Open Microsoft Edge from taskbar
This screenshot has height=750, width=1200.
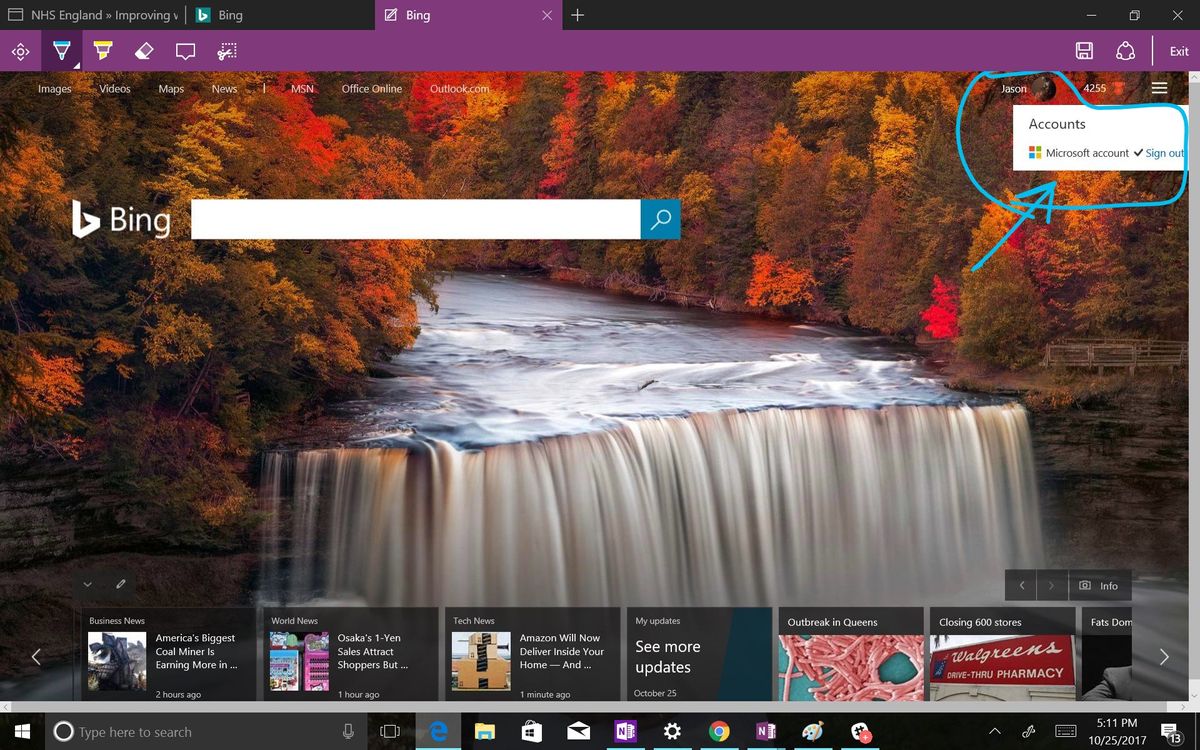coord(437,732)
